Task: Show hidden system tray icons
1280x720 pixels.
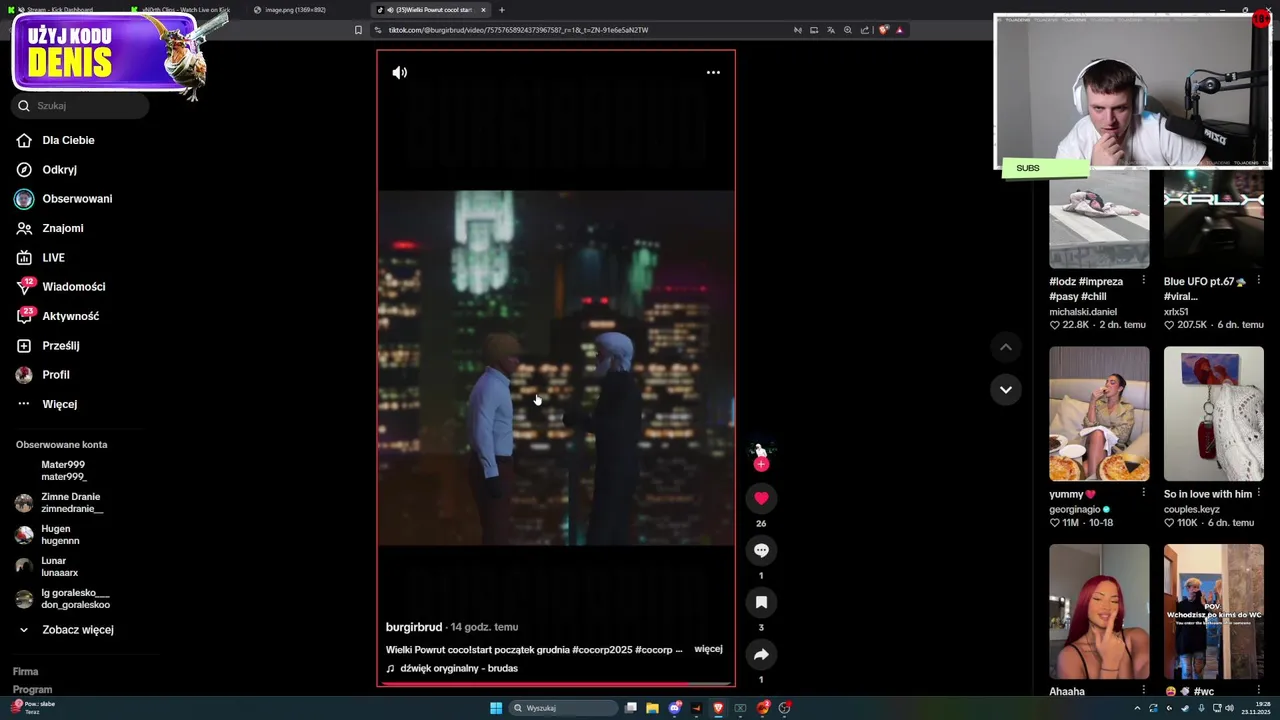Action: coord(1137,708)
